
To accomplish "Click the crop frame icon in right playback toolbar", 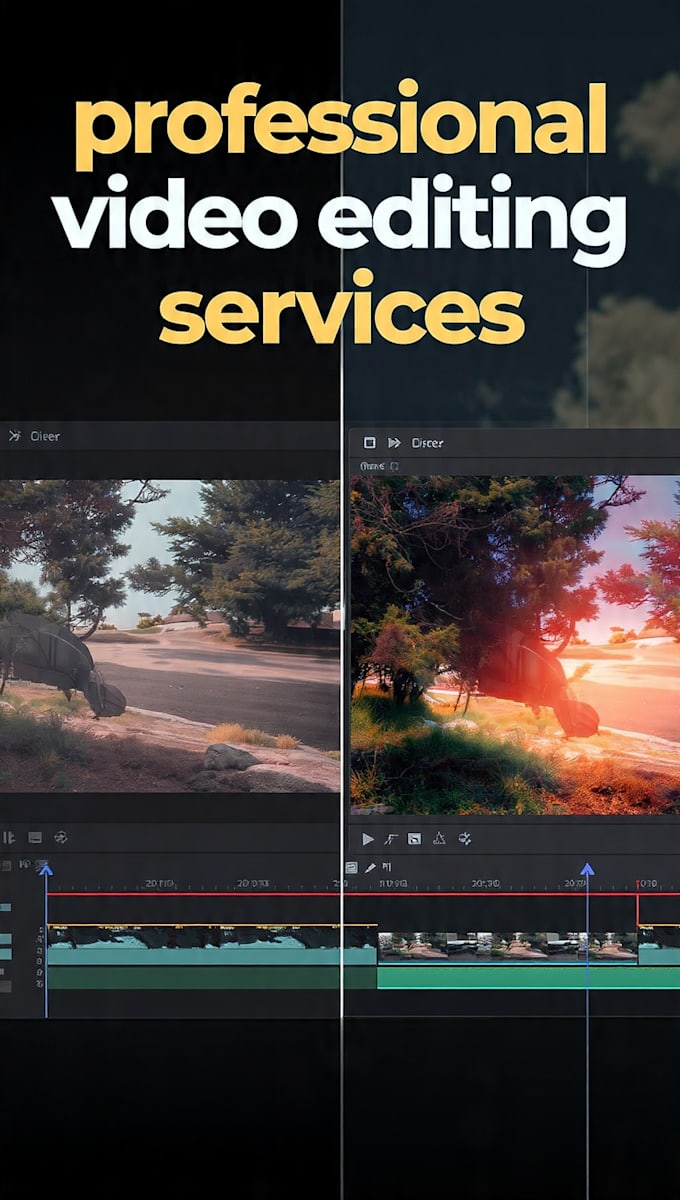I will tap(415, 839).
